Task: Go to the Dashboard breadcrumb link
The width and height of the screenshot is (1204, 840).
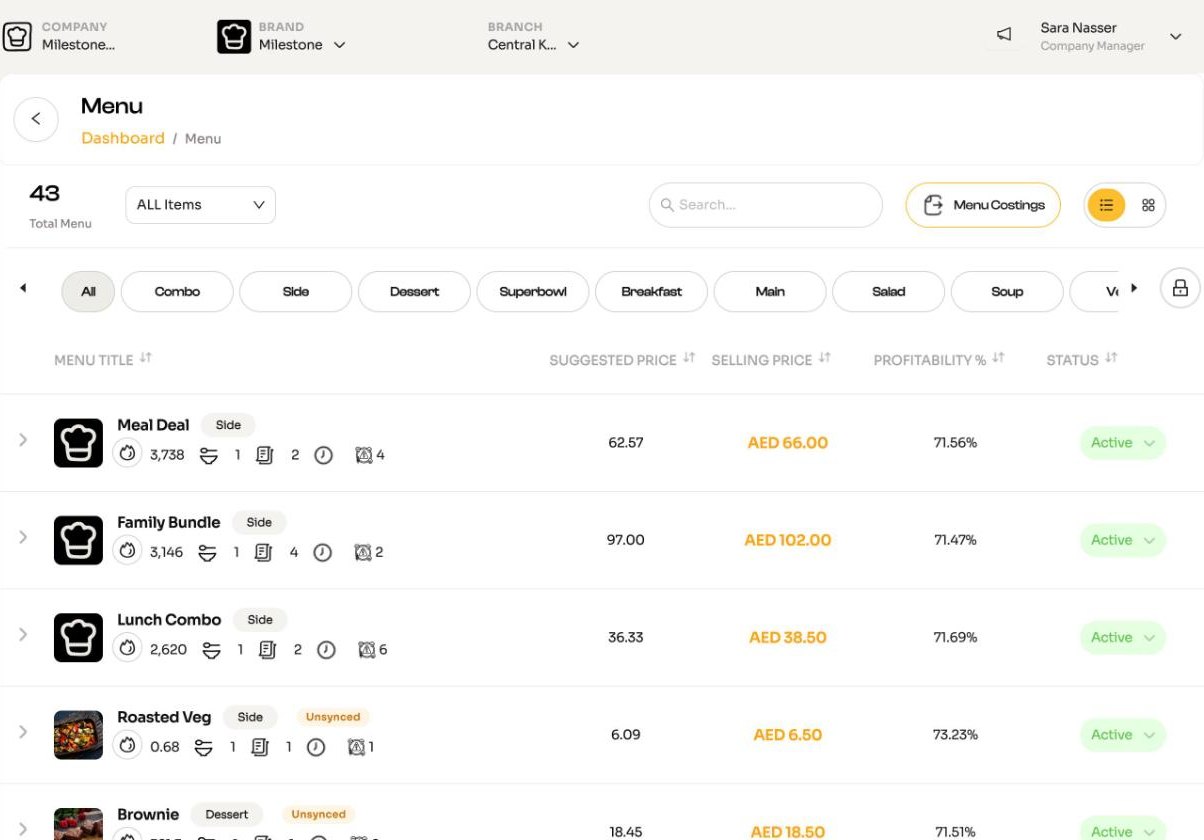Action: point(123,138)
